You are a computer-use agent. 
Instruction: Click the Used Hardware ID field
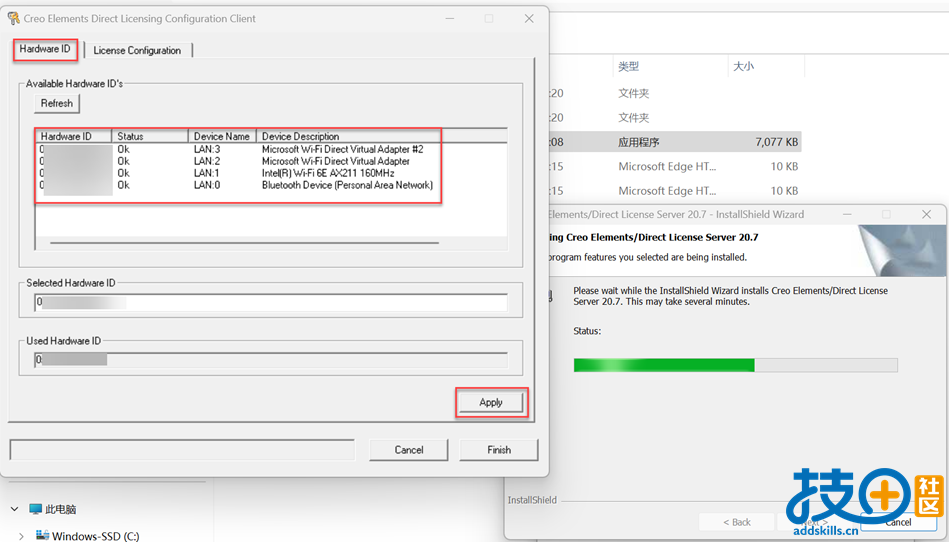point(271,360)
